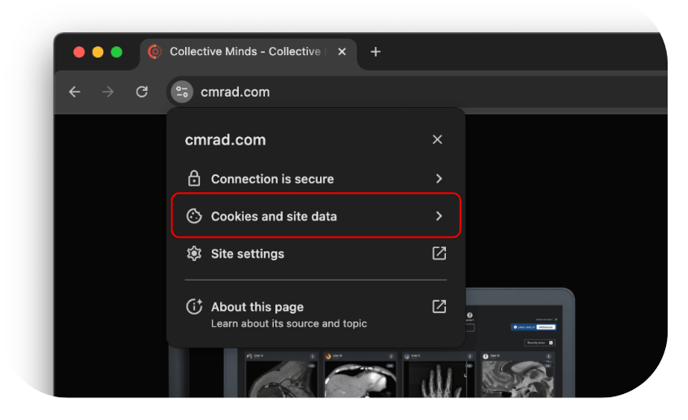Close the Collective Minds tab

tap(342, 52)
